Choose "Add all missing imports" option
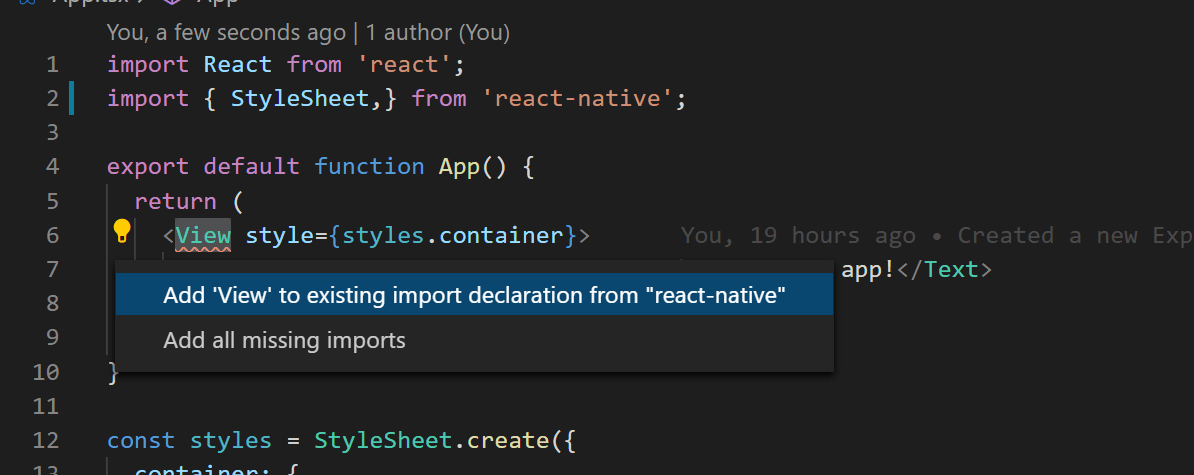 474,340
